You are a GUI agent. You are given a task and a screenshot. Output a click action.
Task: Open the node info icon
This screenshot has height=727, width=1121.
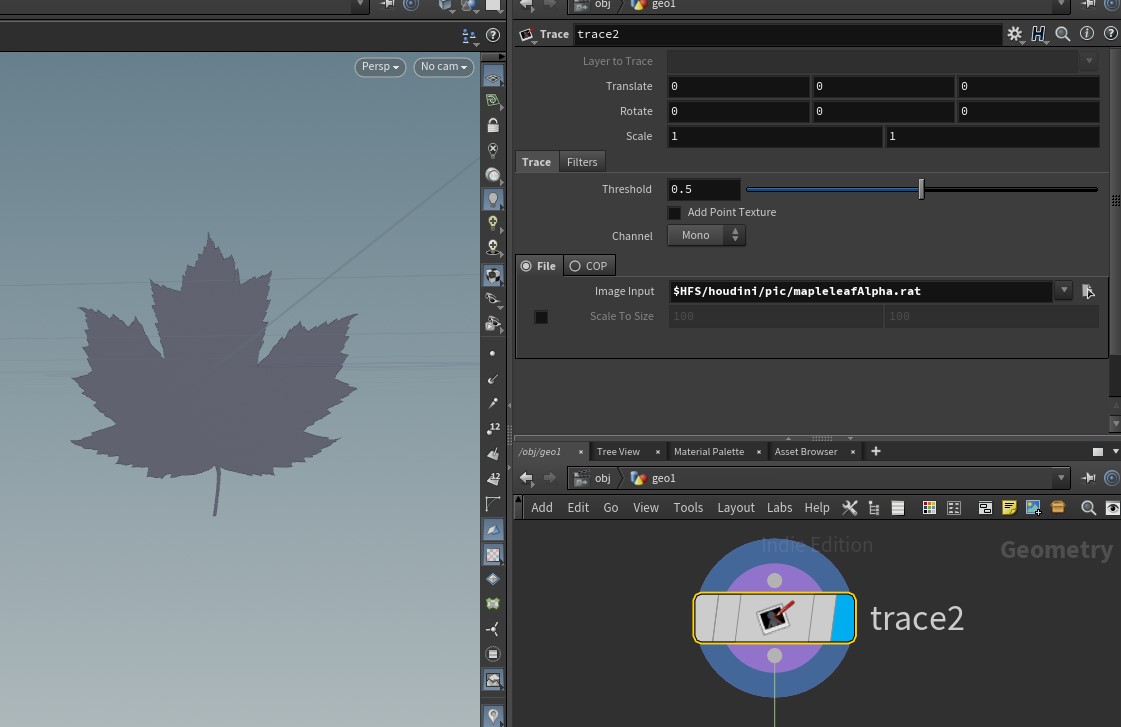pos(1087,34)
